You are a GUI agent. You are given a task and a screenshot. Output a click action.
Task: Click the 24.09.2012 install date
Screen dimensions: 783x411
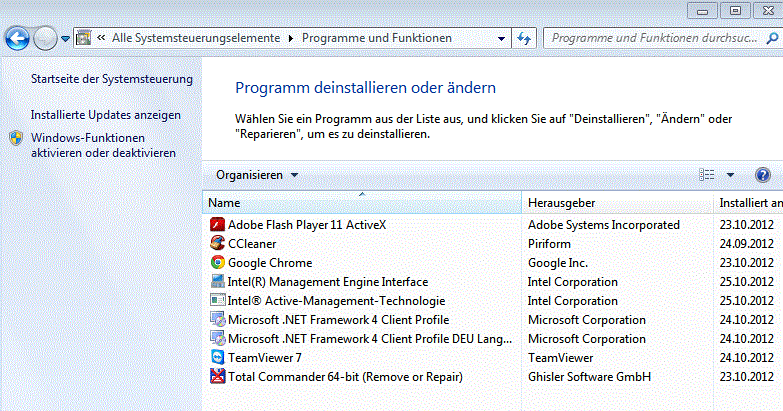pos(747,244)
